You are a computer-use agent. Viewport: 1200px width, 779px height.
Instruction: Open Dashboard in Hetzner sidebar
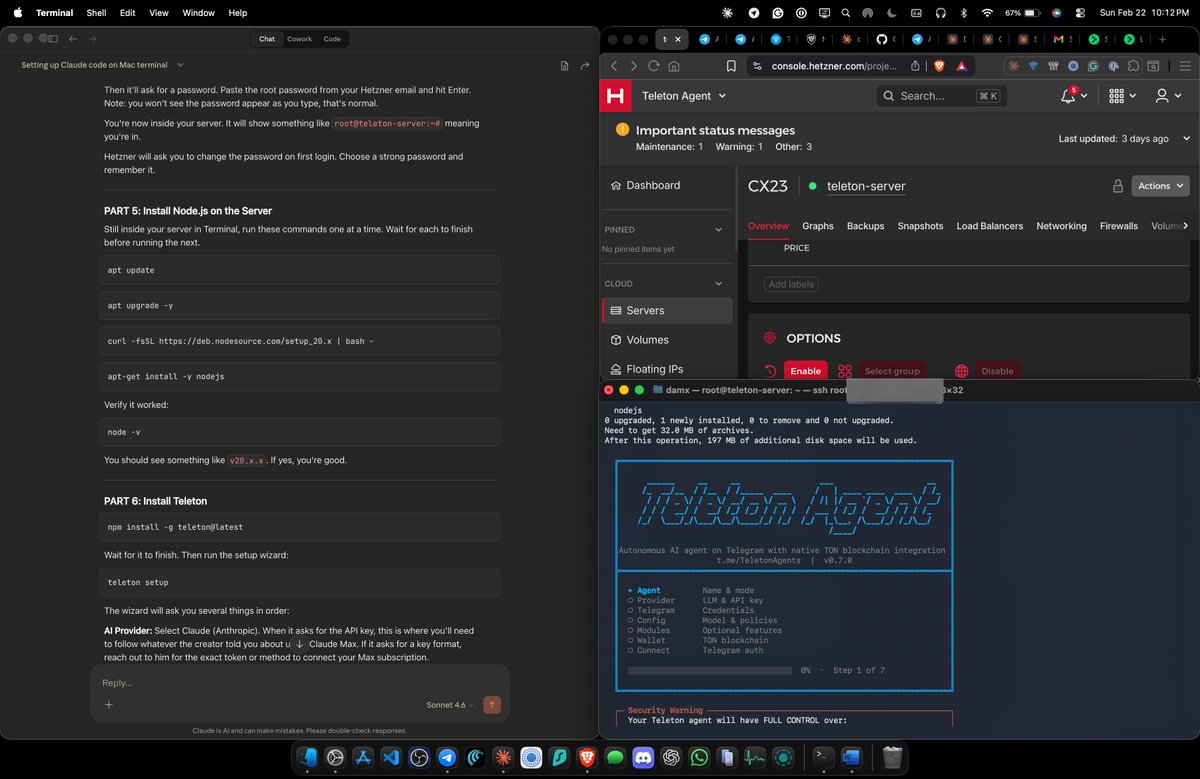pyautogui.click(x=652, y=186)
